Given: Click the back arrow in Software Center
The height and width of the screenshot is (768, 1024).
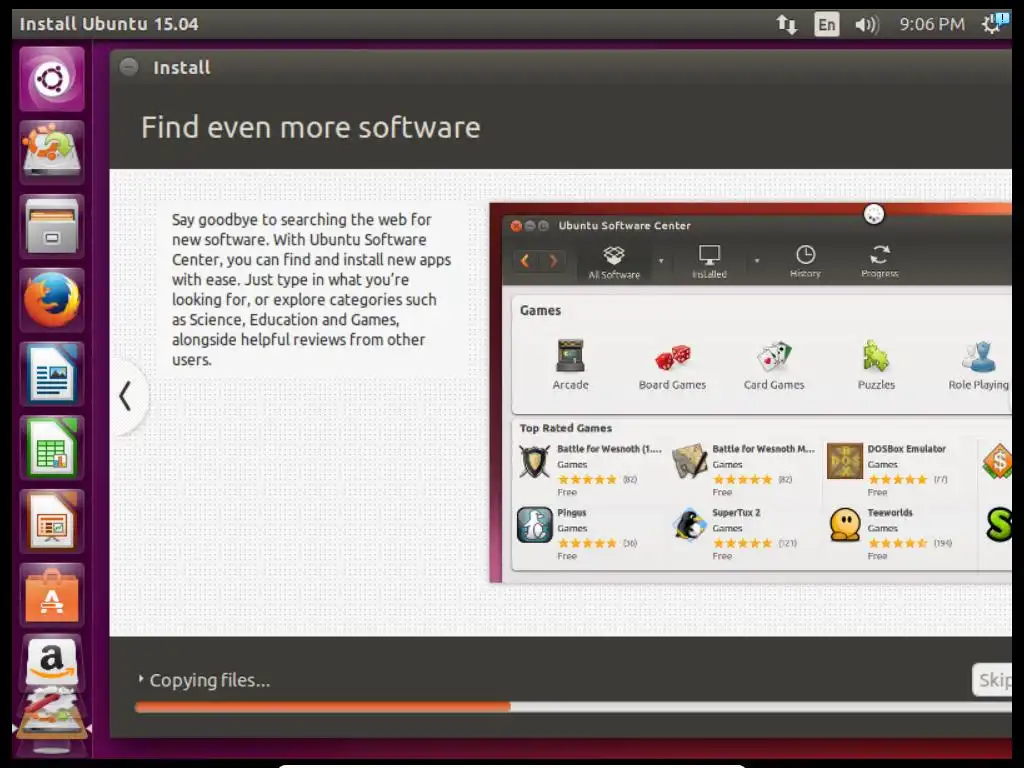Looking at the screenshot, I should 525,261.
